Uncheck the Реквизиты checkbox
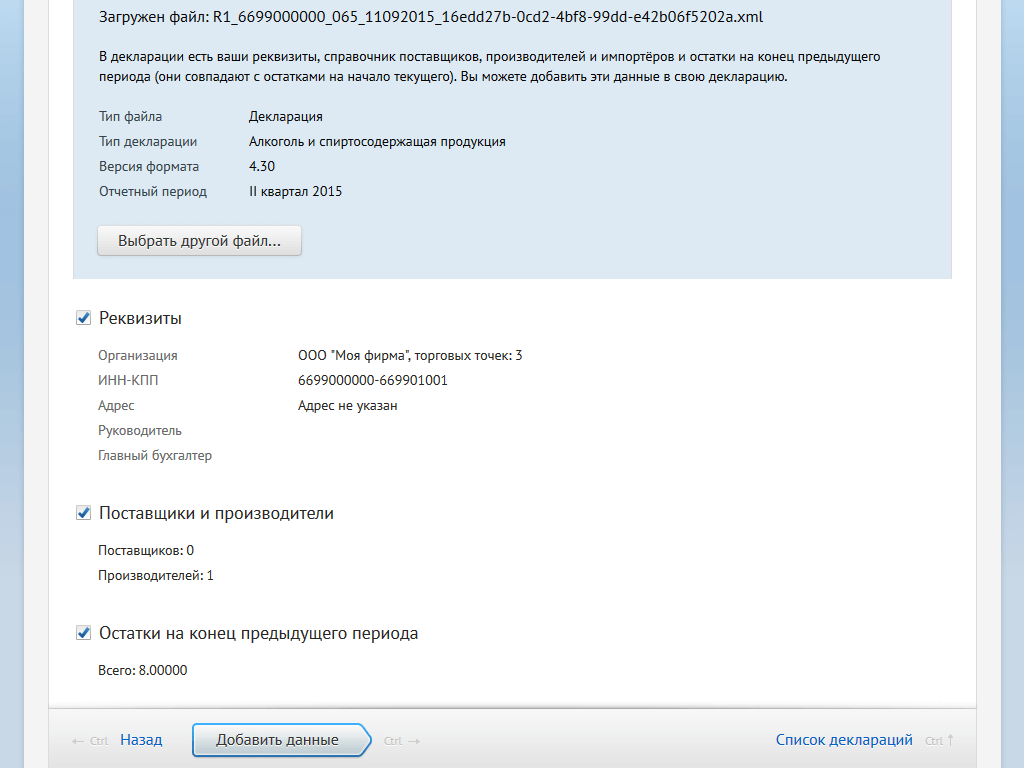The image size is (1024, 768). tap(84, 318)
